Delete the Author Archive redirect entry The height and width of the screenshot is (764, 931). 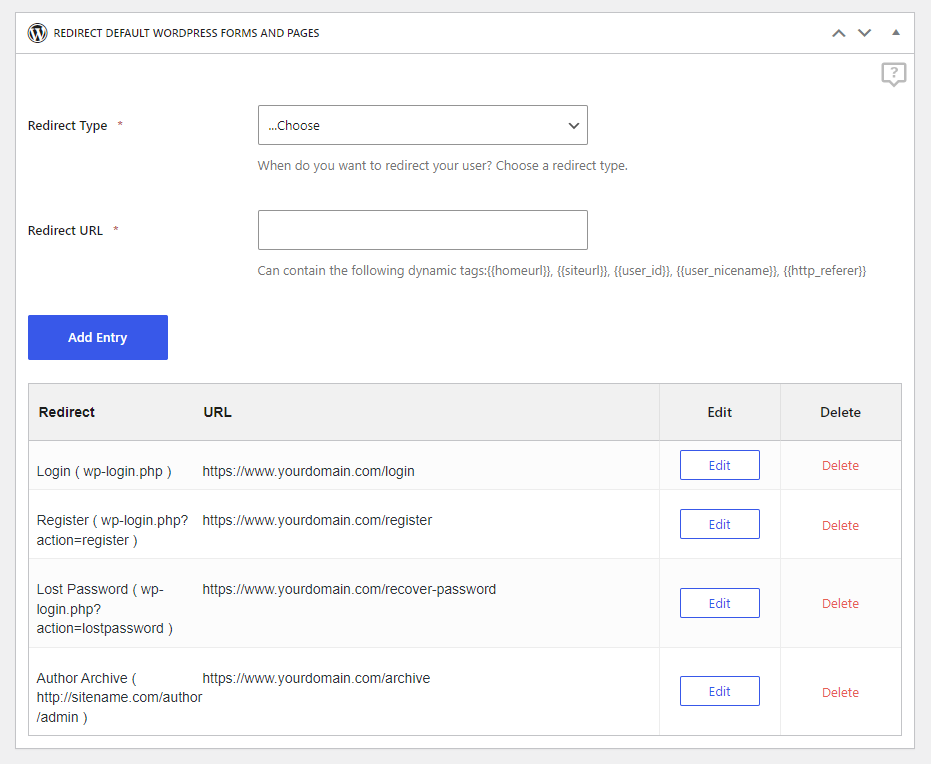(840, 693)
